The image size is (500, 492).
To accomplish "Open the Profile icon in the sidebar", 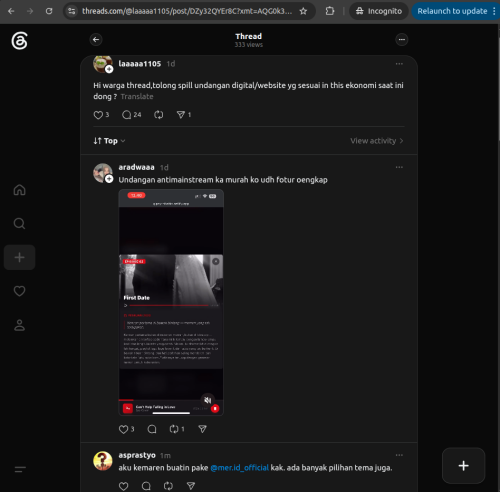I will coord(19,325).
